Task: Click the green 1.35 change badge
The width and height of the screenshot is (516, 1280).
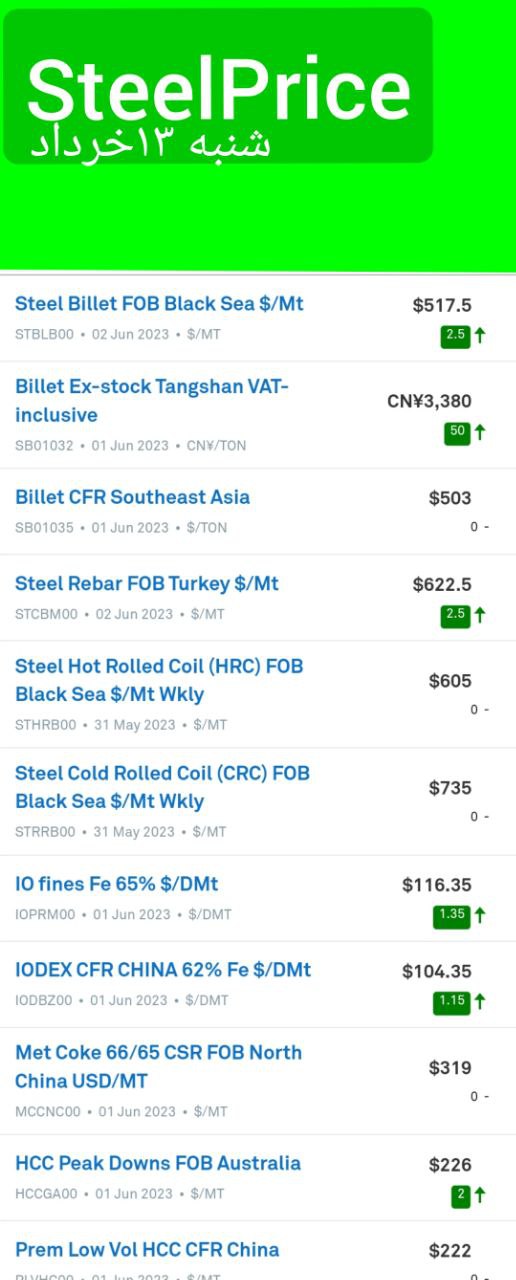Action: pos(452,916)
